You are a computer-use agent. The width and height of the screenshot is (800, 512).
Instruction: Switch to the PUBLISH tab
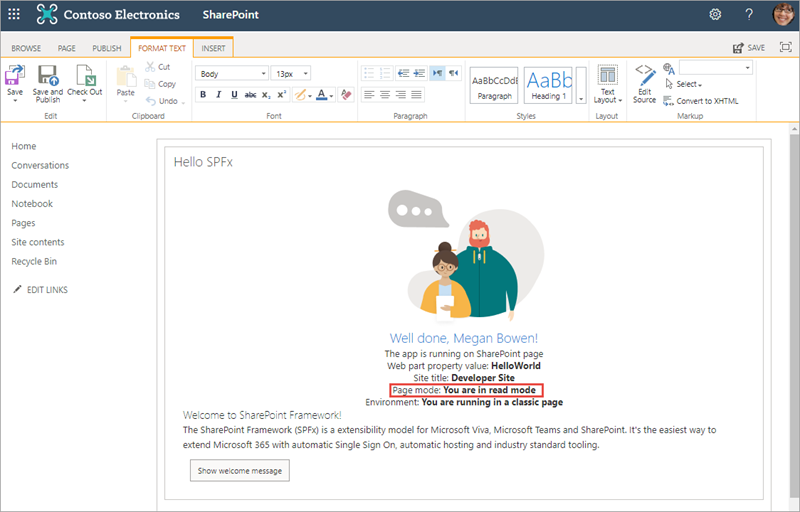click(x=107, y=48)
